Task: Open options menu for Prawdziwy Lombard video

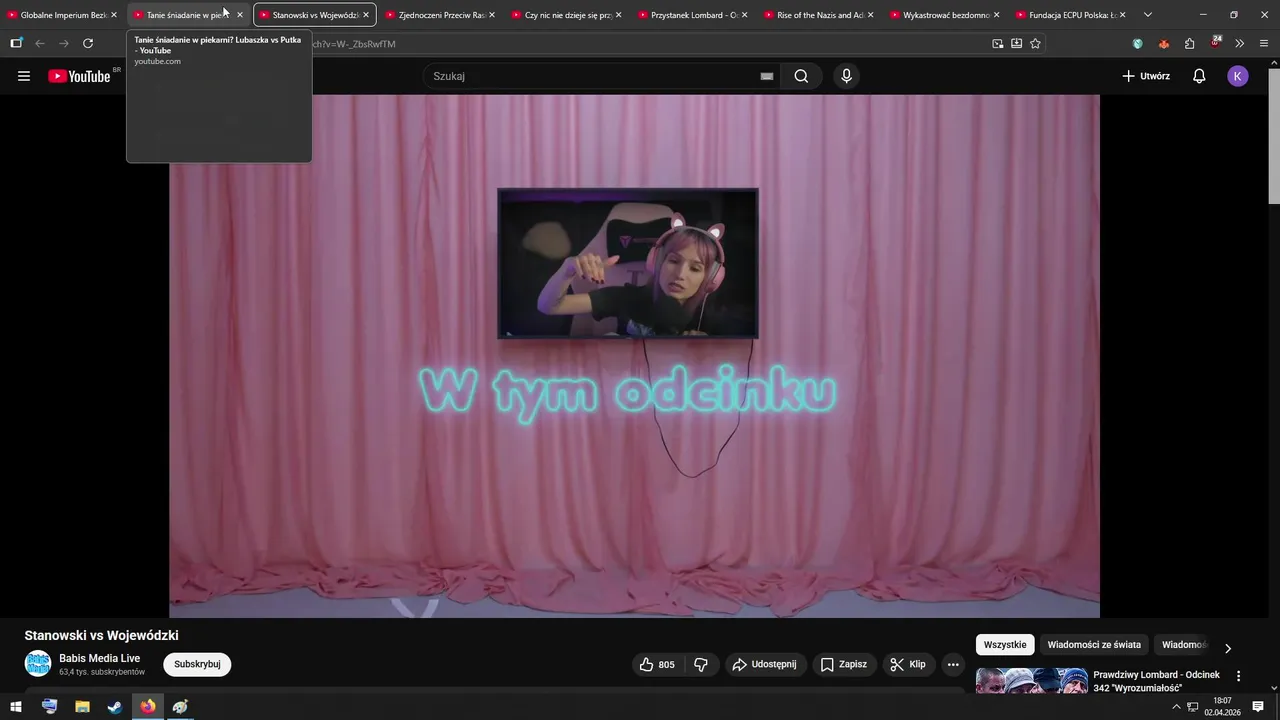Action: coord(1238,676)
